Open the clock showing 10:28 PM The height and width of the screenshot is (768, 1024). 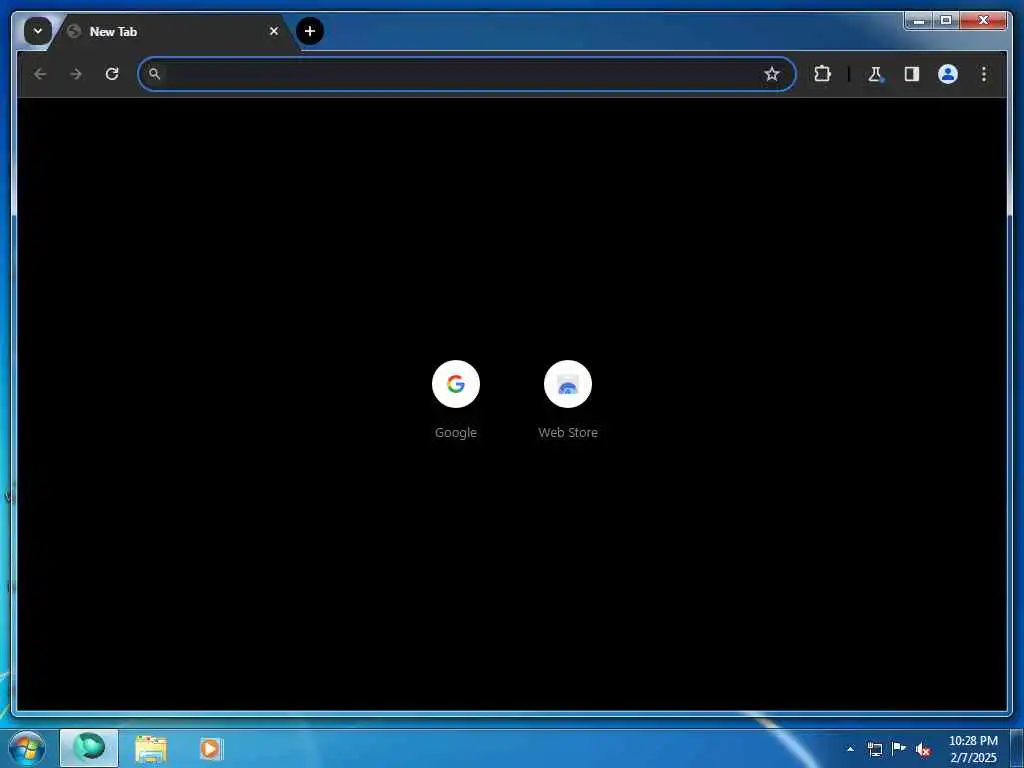pos(973,749)
